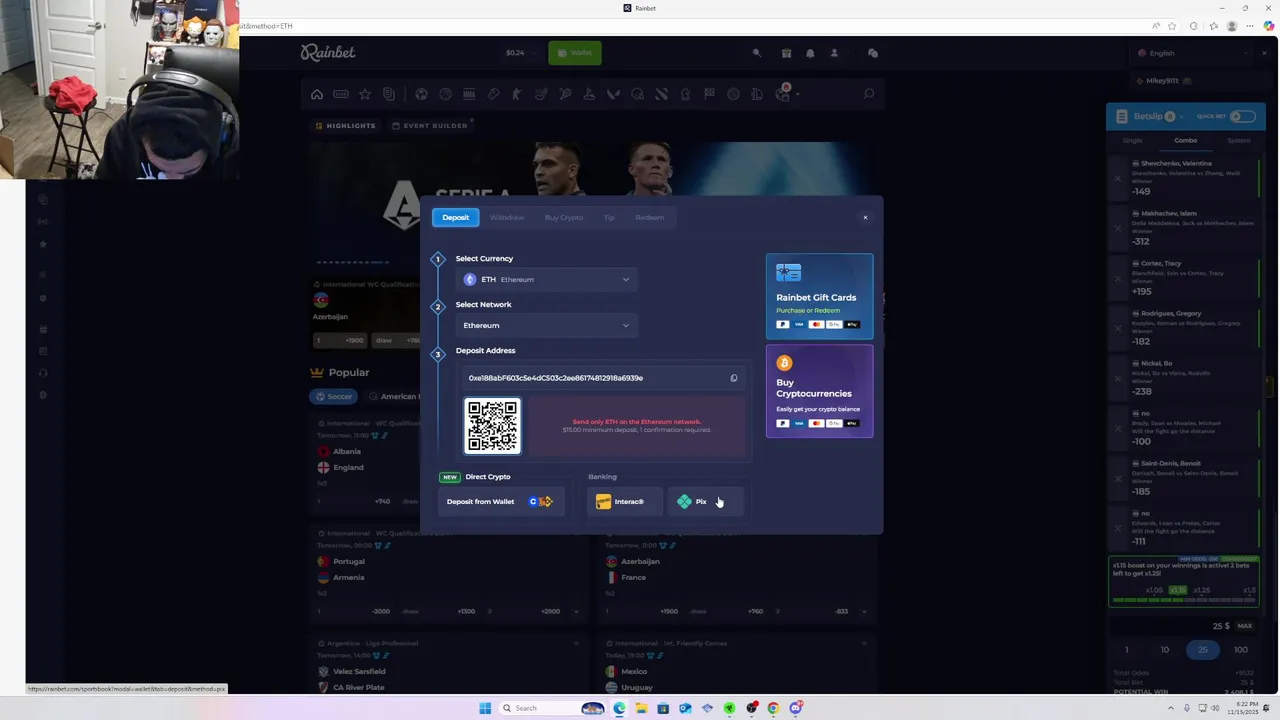Click the sportsbook search icon
The image size is (1280, 720).
click(x=868, y=94)
